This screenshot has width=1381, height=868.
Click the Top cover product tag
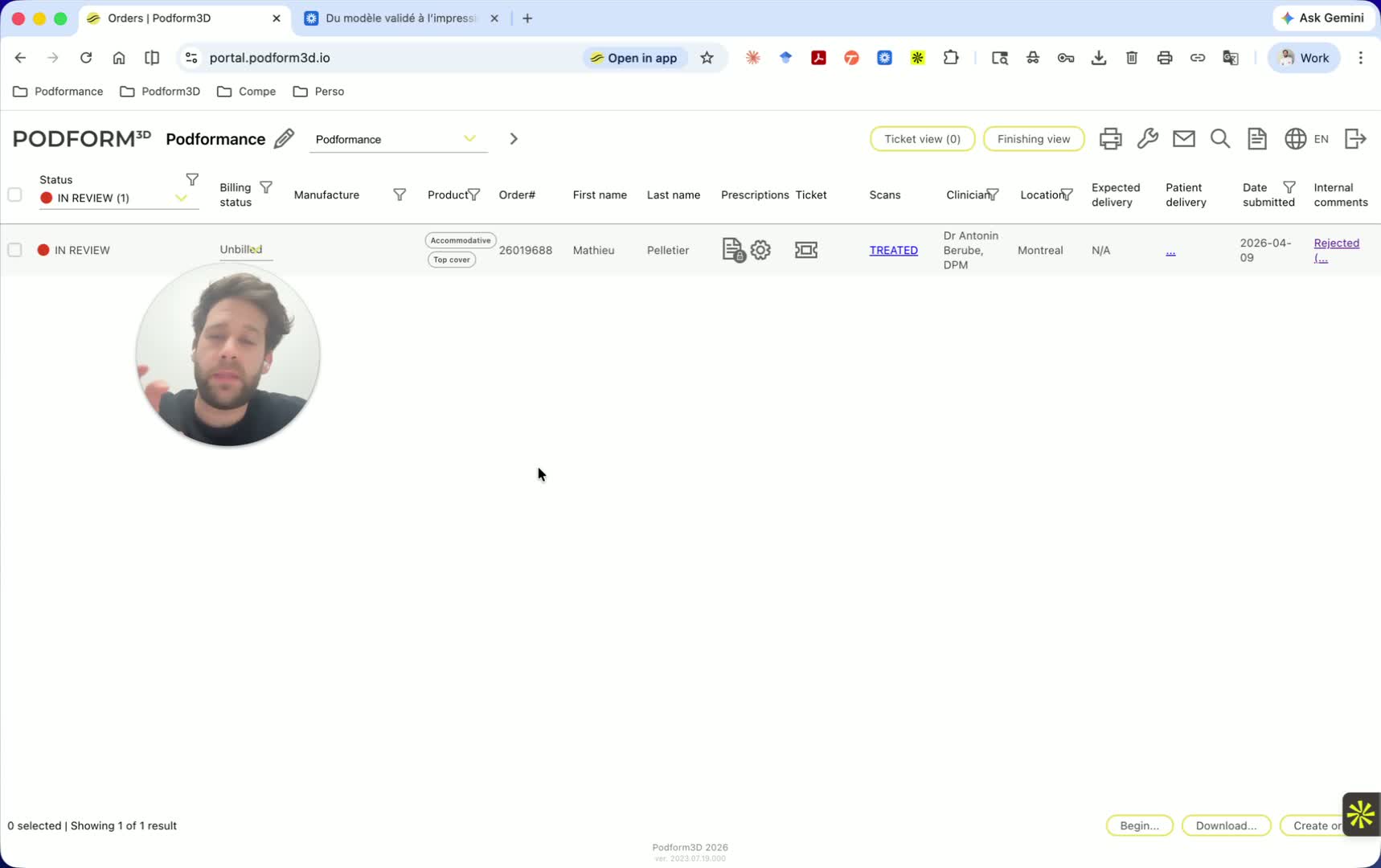pos(452,260)
